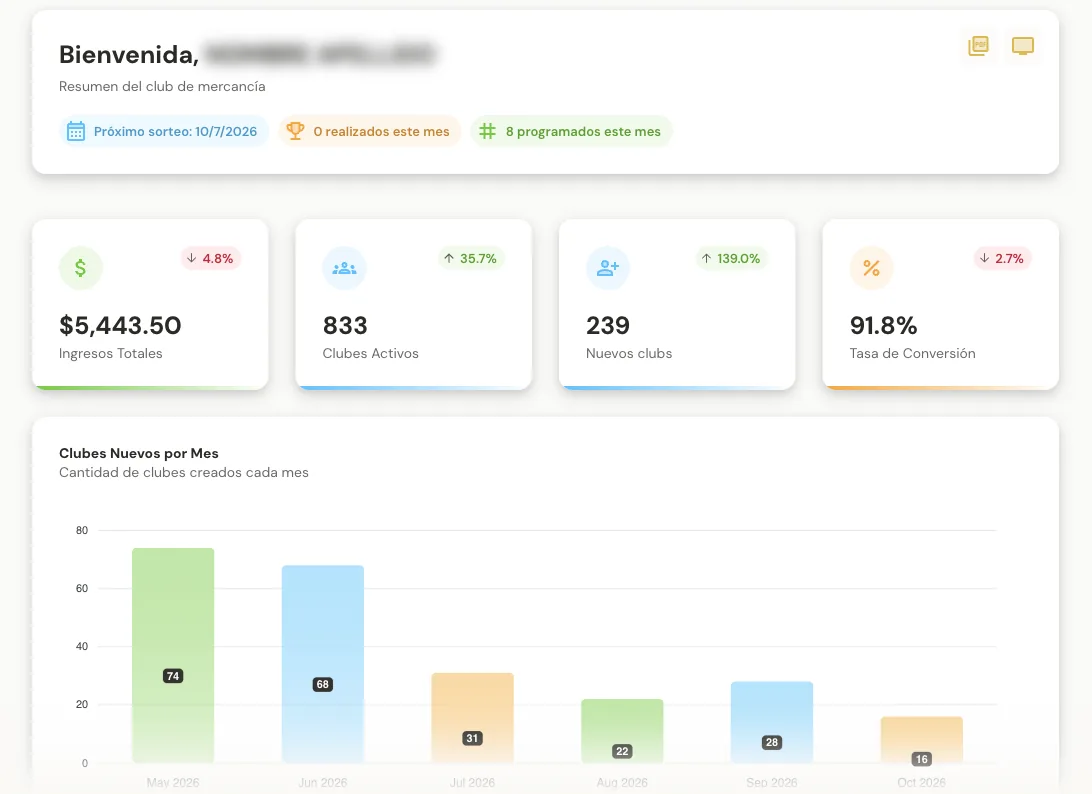Click the 74 value label on chart
The height and width of the screenshot is (794, 1092).
pyautogui.click(x=173, y=676)
